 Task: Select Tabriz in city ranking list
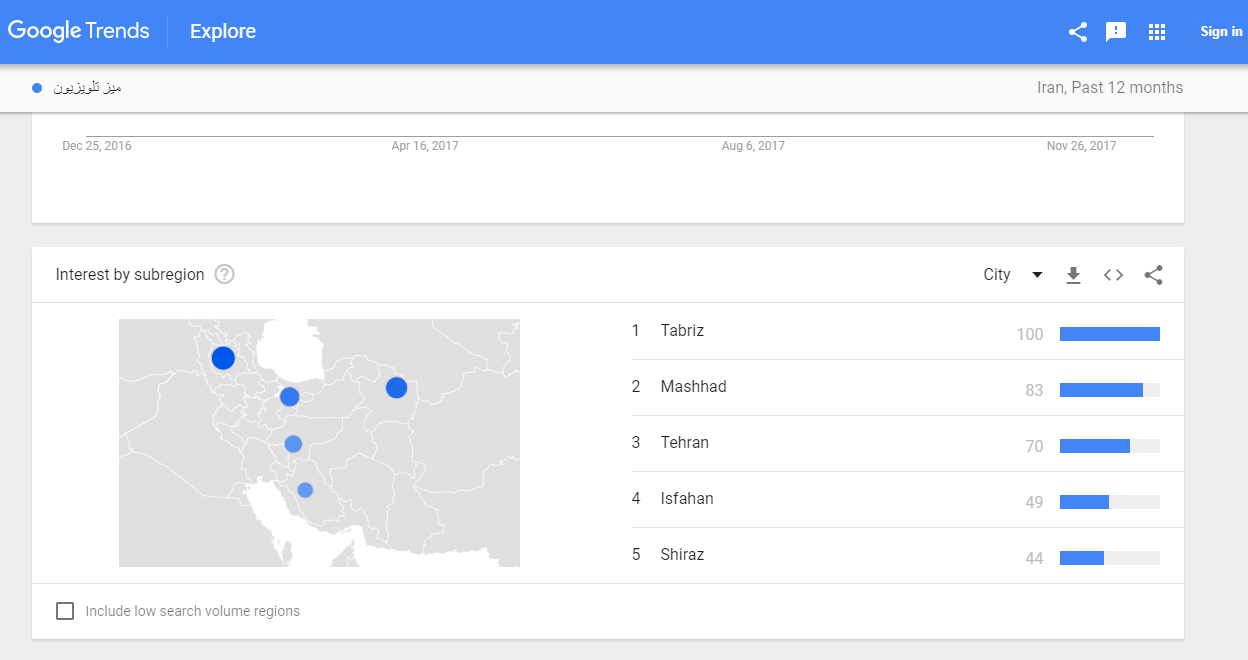click(x=682, y=331)
